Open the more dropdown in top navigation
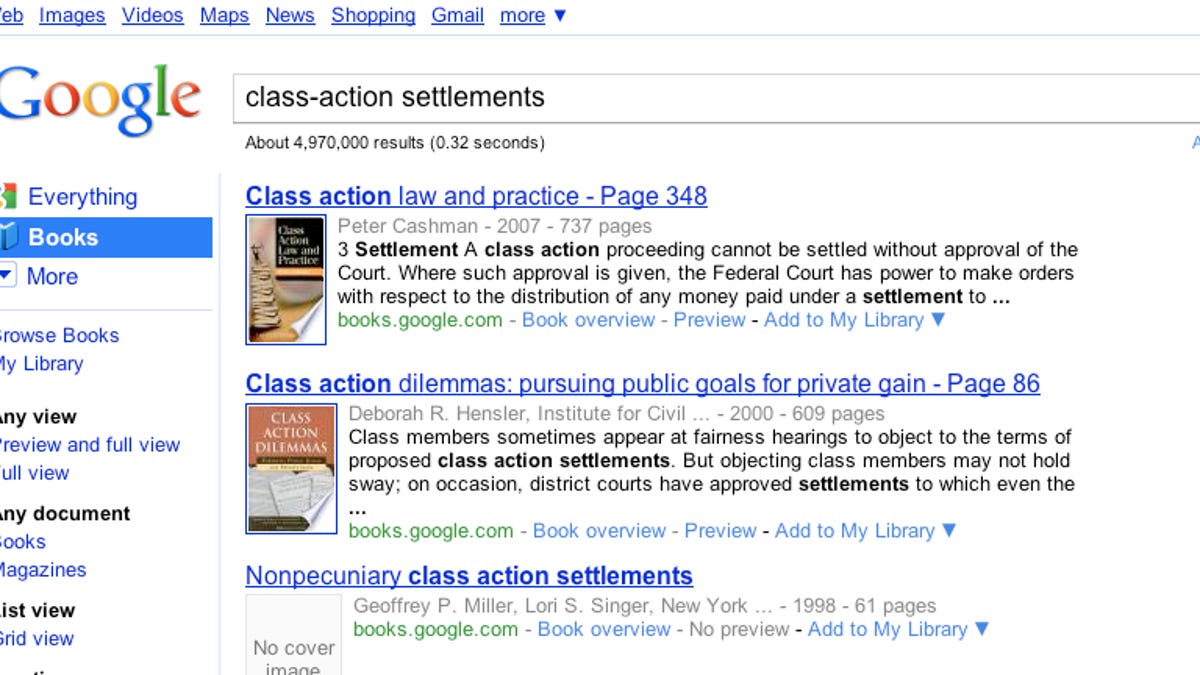The height and width of the screenshot is (675, 1200). (x=522, y=15)
